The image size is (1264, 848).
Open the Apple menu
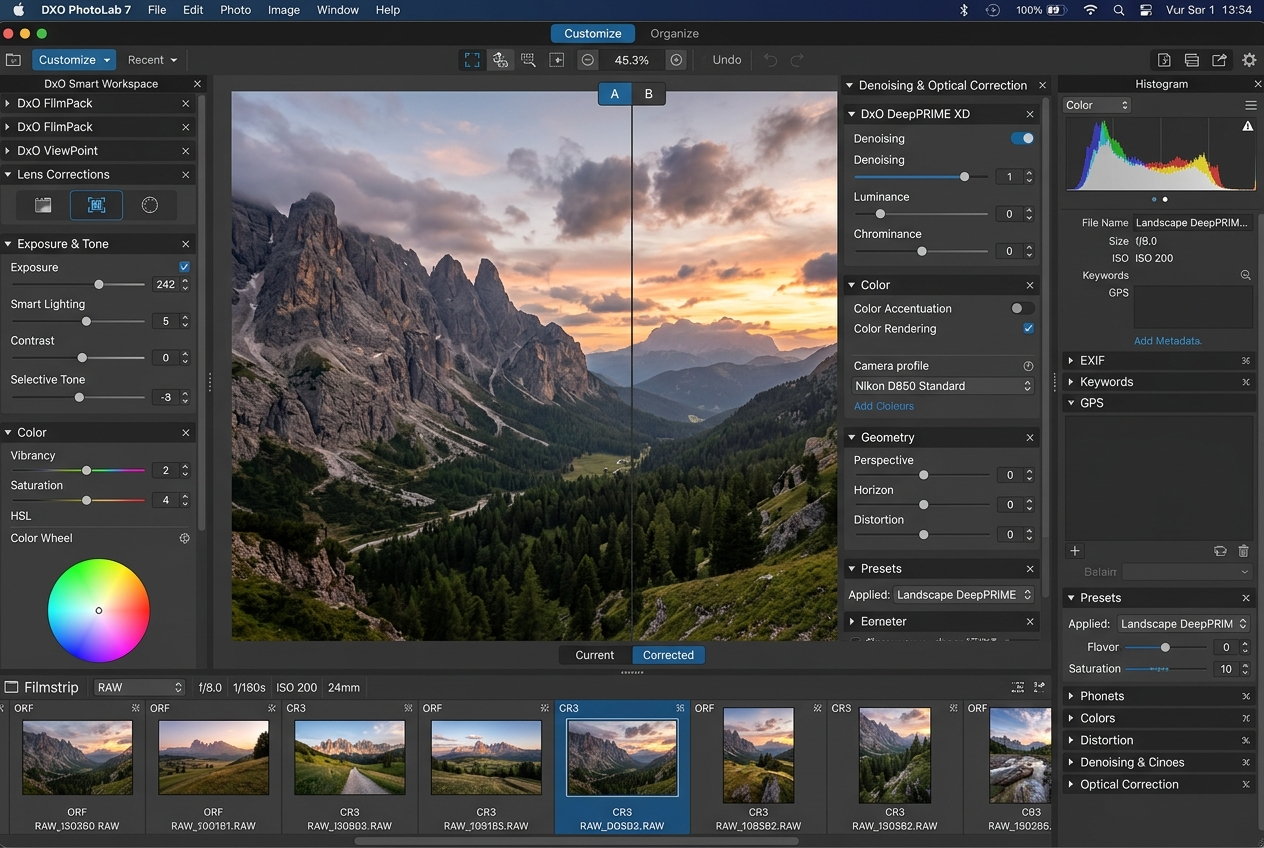point(18,10)
